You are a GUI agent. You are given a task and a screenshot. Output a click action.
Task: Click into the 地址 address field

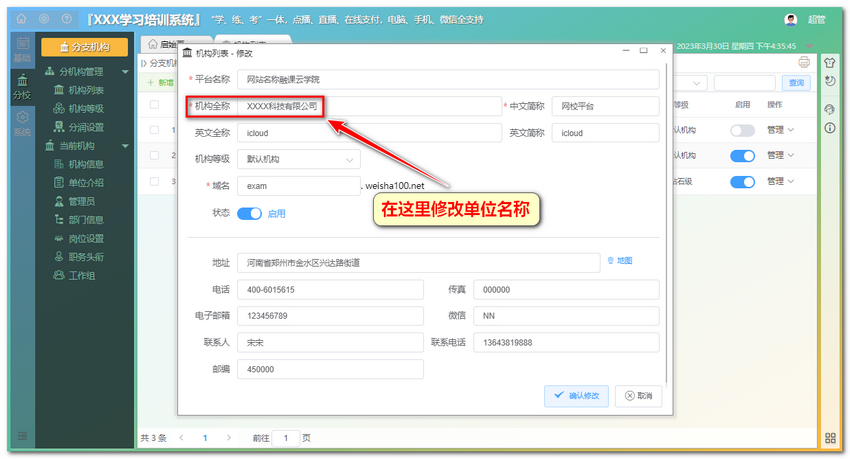418,263
